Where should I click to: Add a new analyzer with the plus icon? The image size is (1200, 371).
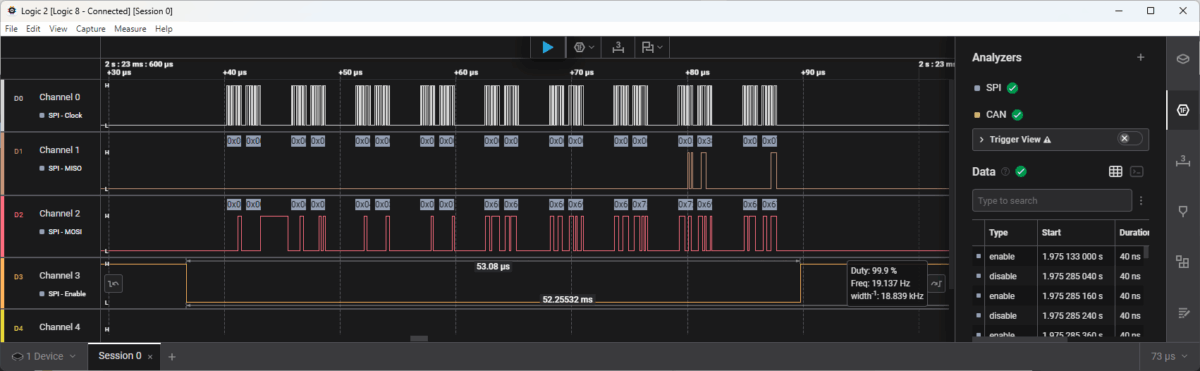pos(1140,58)
